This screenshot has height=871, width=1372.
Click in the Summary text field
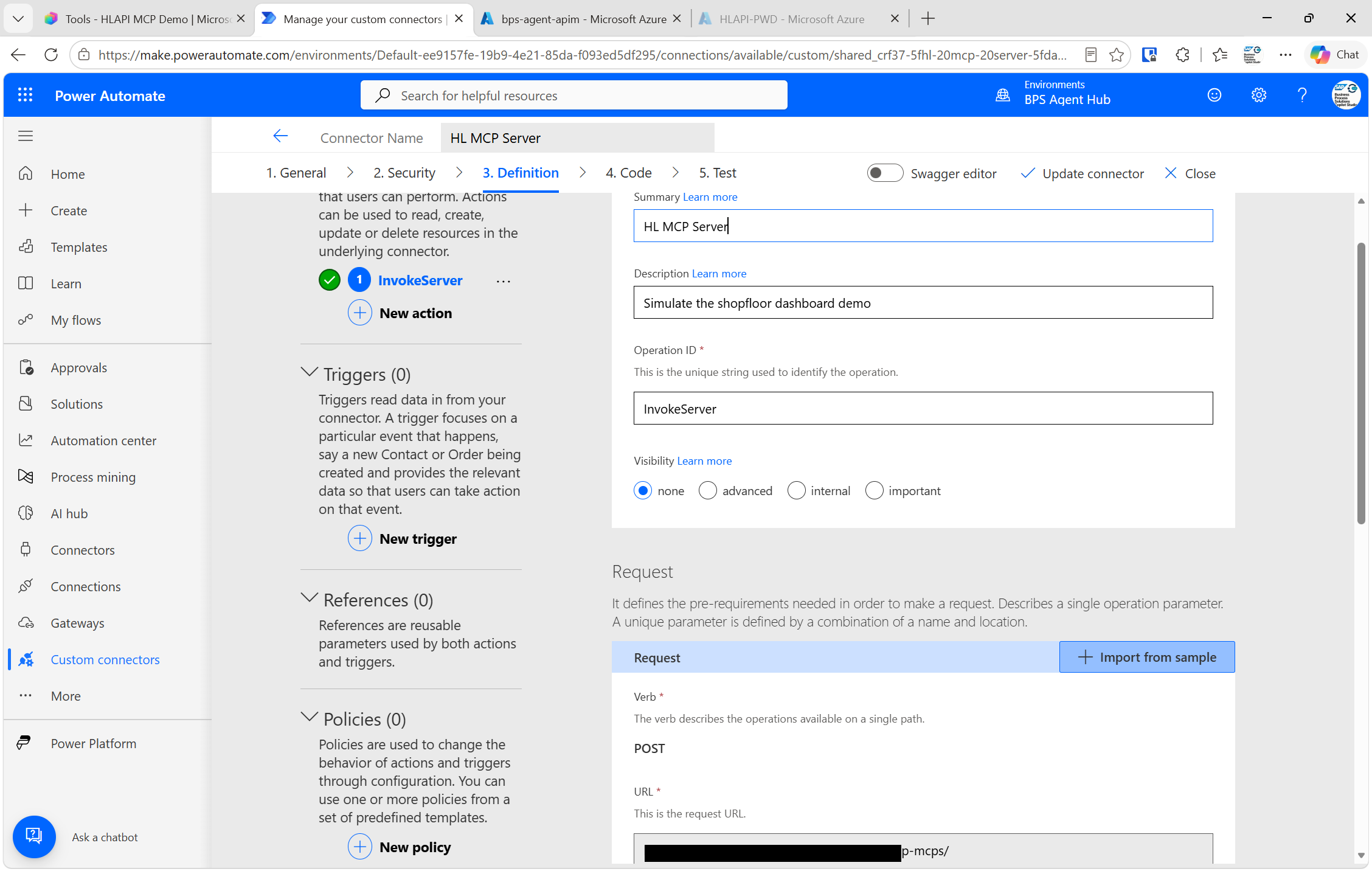coord(923,226)
